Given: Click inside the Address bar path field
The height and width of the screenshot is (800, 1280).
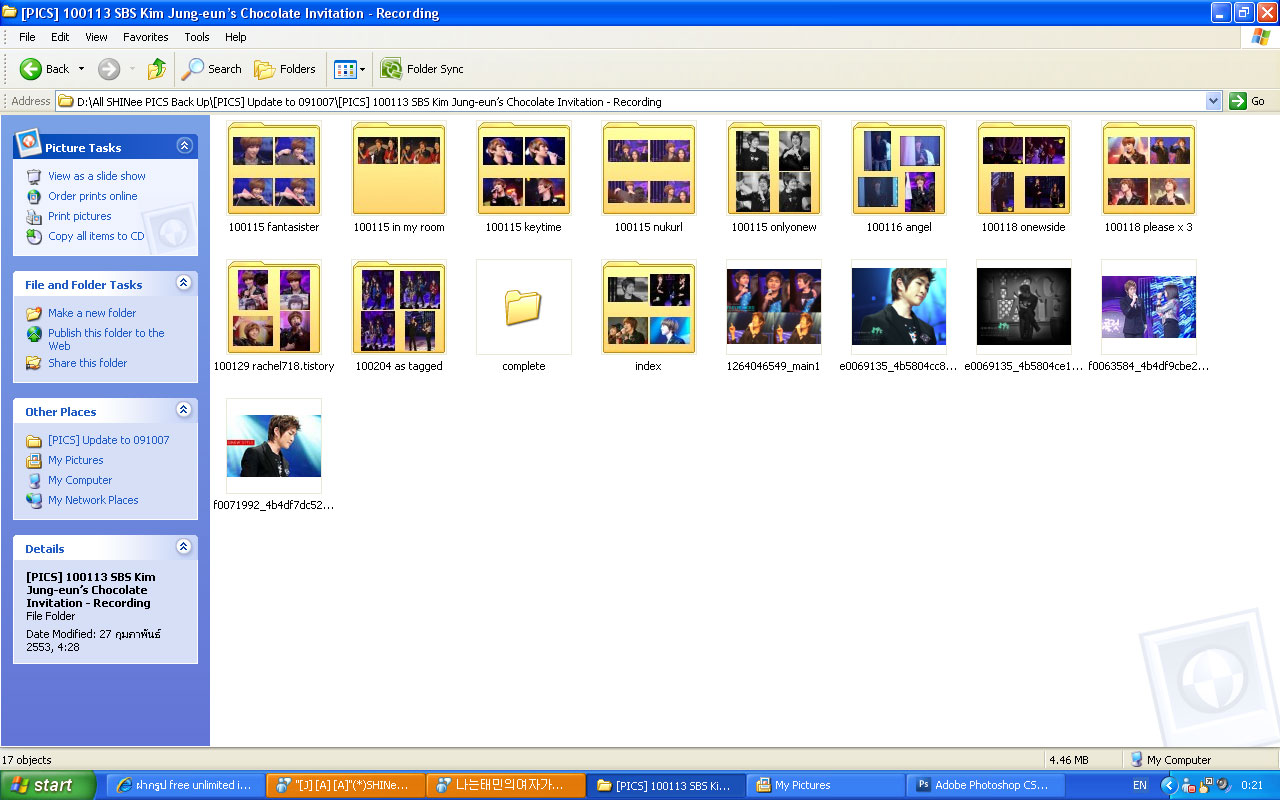Looking at the screenshot, I should [639, 101].
